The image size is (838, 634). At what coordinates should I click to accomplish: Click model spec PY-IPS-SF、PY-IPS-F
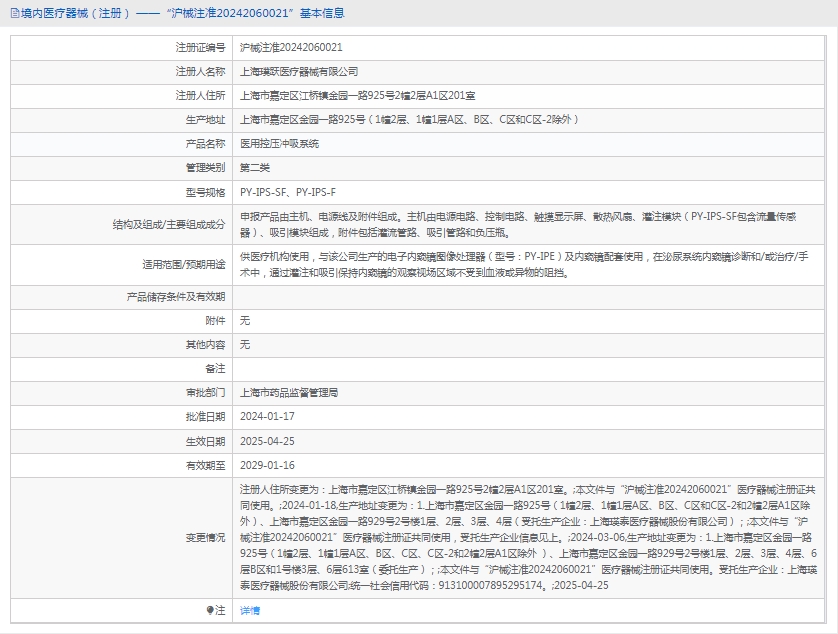pos(288,192)
